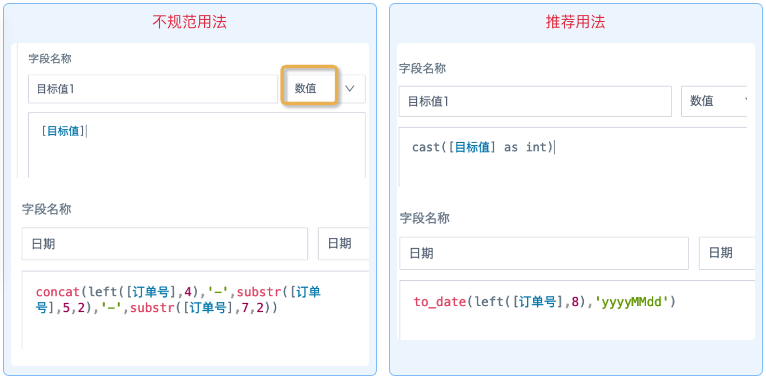Click the 不规范用法 heading

click(190, 21)
